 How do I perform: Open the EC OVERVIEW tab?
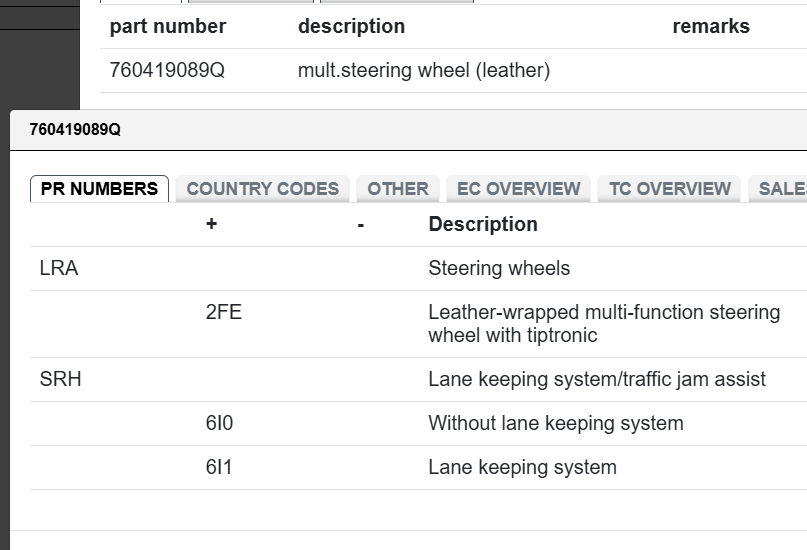[x=518, y=189]
